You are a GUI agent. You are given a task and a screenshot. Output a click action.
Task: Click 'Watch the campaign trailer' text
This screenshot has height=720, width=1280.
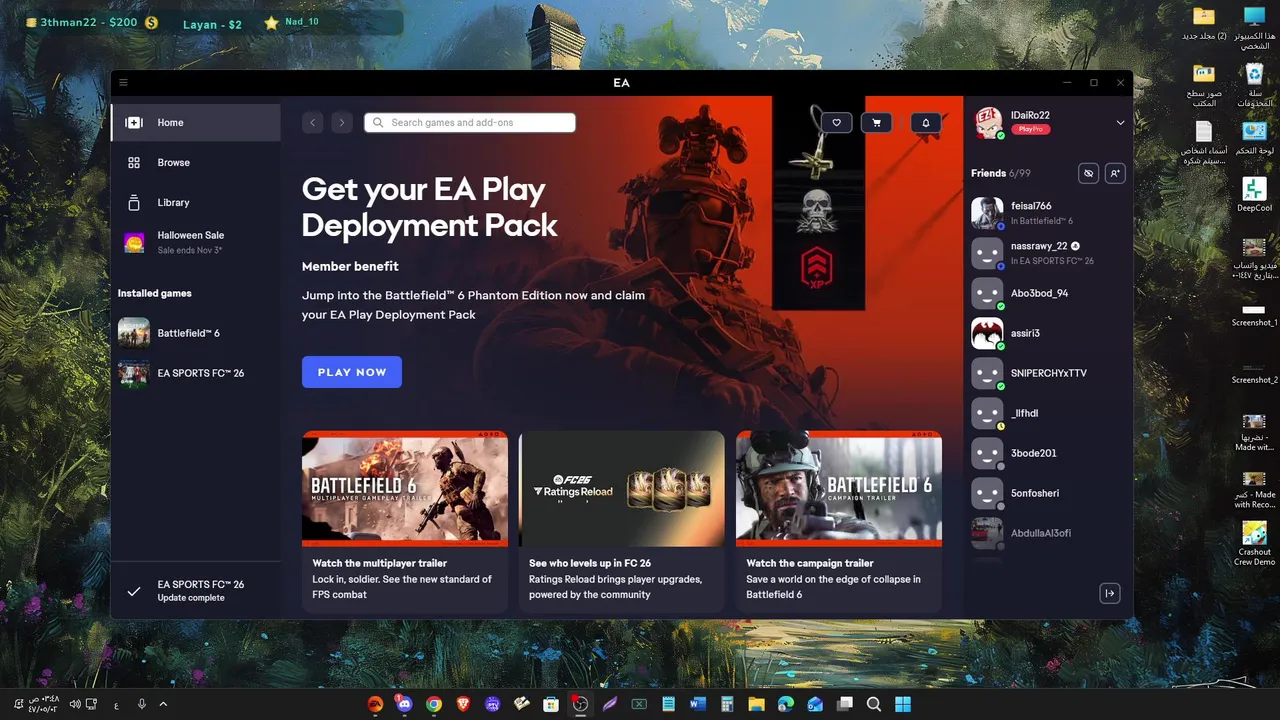coord(810,563)
